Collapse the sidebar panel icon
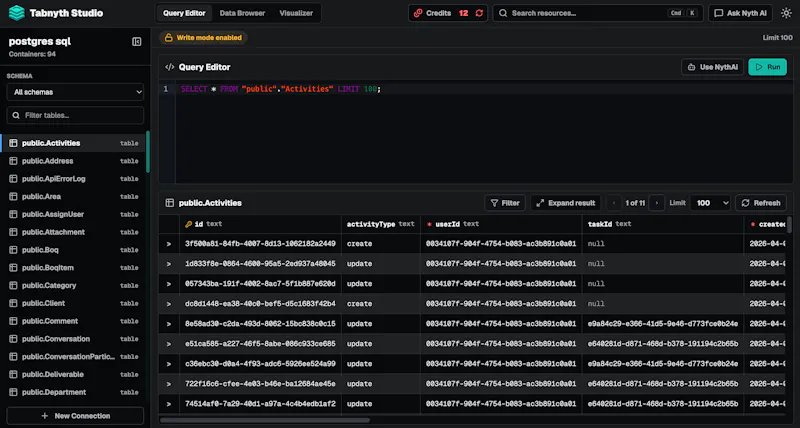This screenshot has width=800, height=428. tap(137, 42)
